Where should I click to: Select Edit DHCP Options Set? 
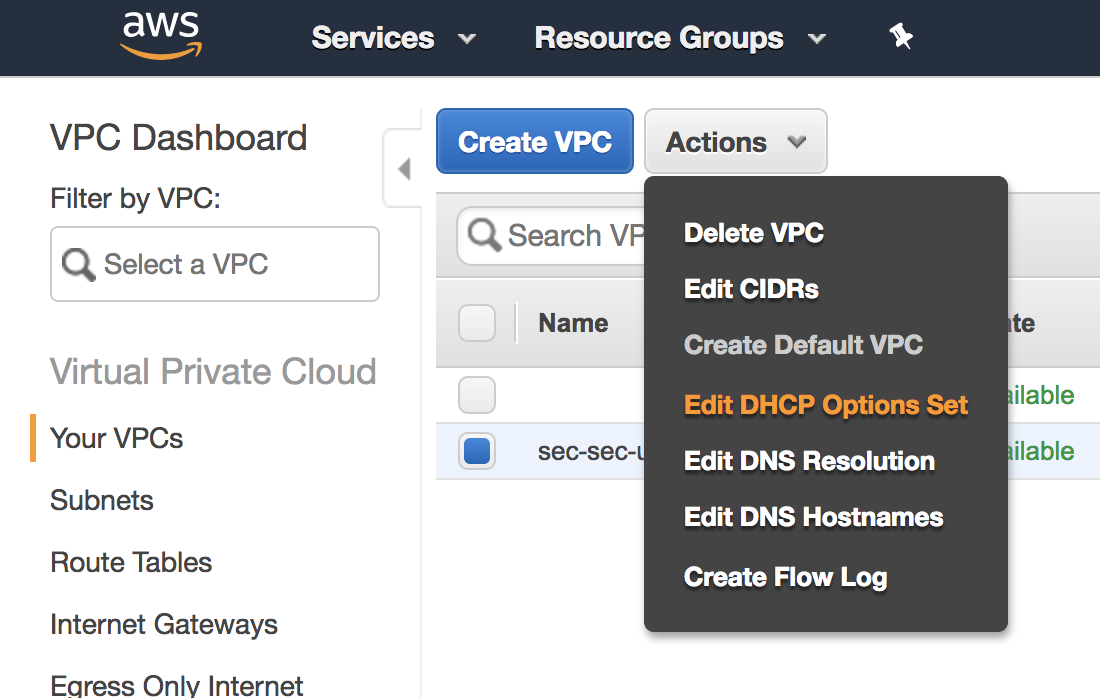pyautogui.click(x=826, y=405)
